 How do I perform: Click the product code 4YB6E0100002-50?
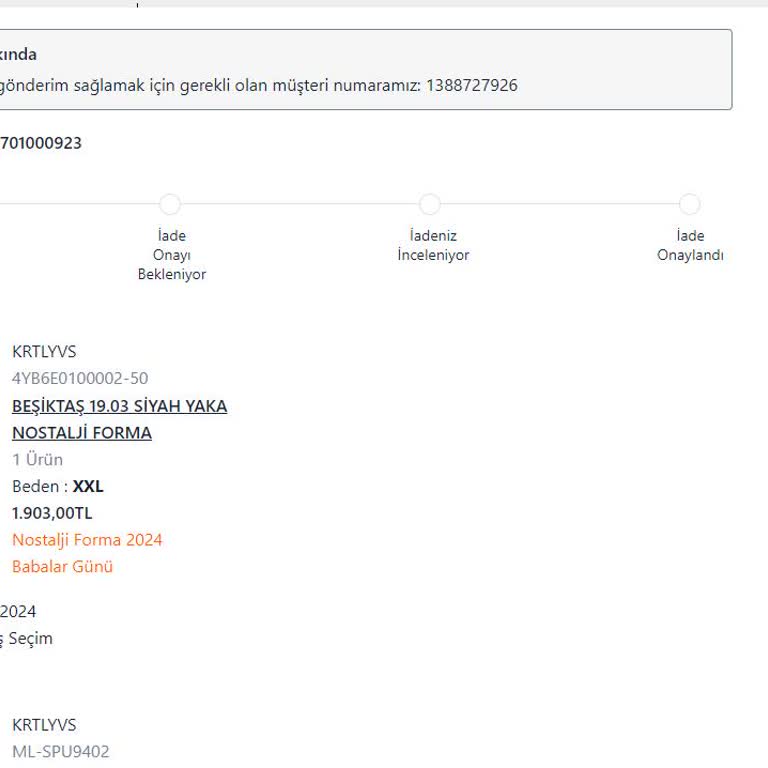point(80,378)
